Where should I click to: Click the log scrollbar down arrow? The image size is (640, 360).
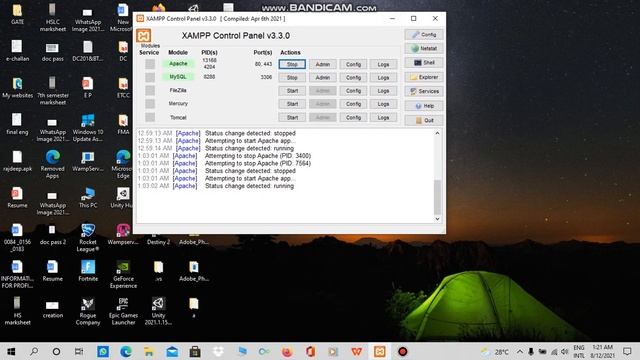[437, 219]
